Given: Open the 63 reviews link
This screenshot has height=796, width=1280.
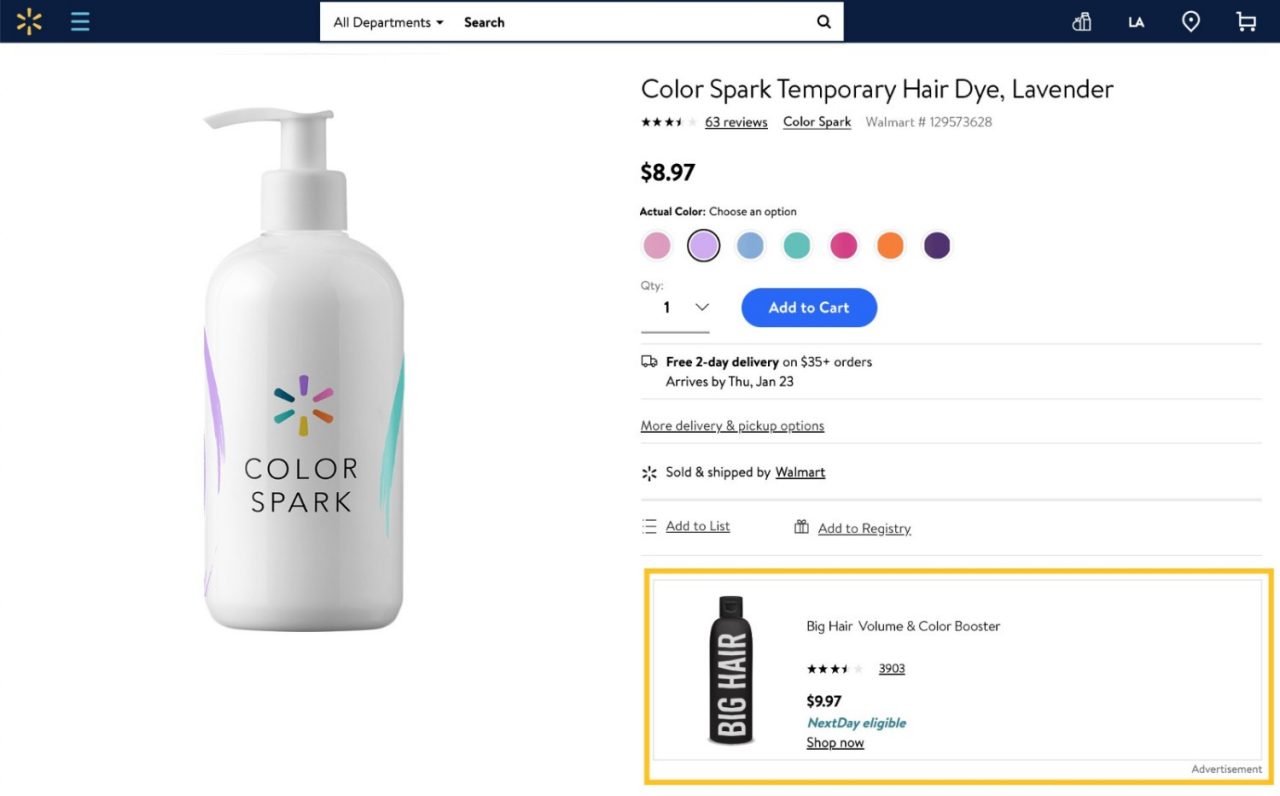Looking at the screenshot, I should 736,122.
